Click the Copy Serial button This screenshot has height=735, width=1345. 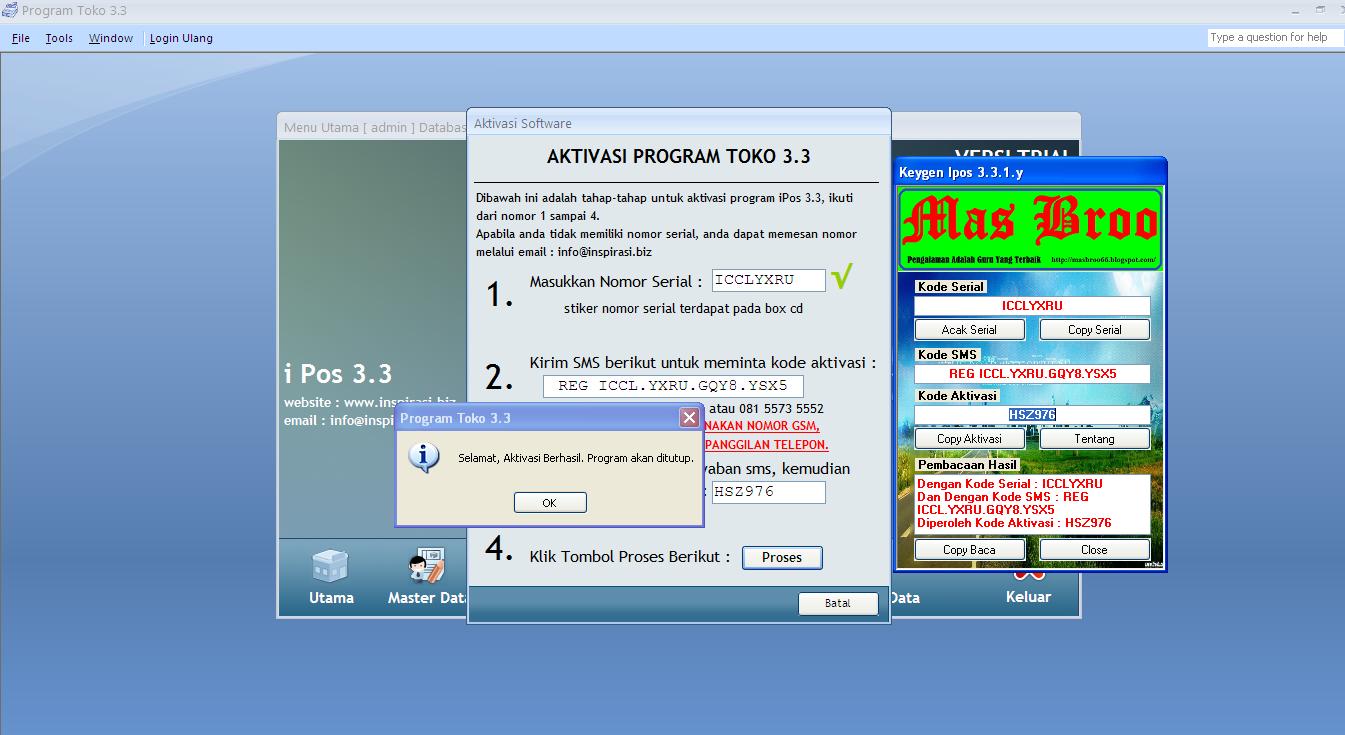(1095, 329)
